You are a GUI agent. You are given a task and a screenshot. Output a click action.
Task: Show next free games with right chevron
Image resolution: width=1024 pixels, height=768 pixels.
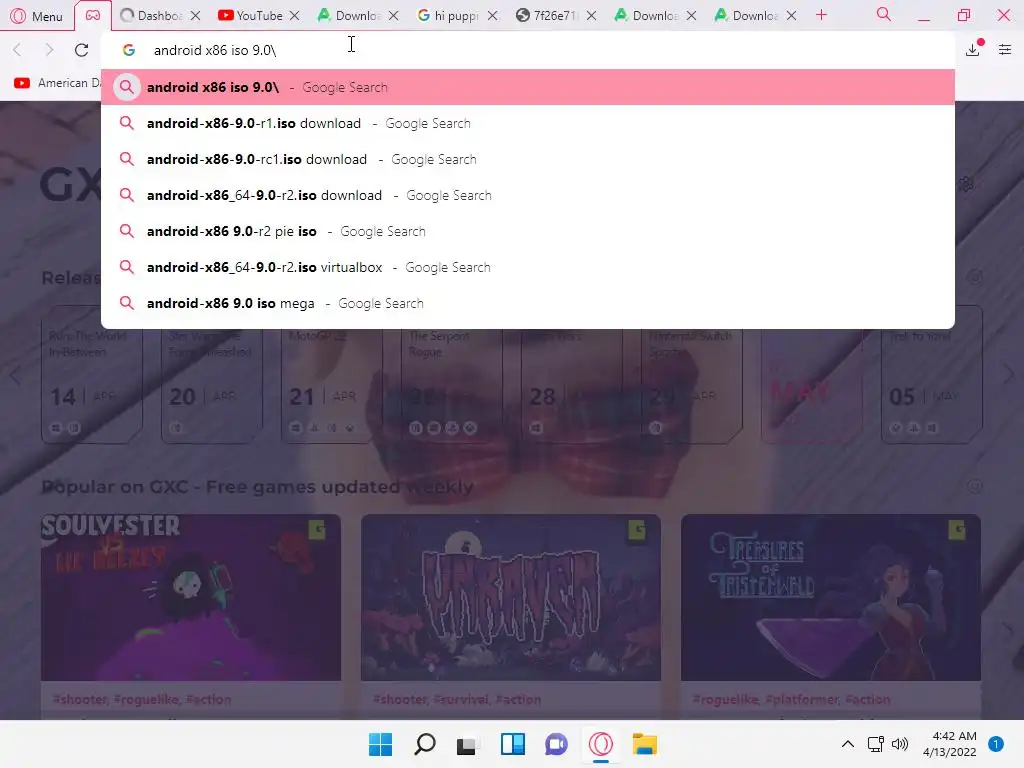point(1008,630)
